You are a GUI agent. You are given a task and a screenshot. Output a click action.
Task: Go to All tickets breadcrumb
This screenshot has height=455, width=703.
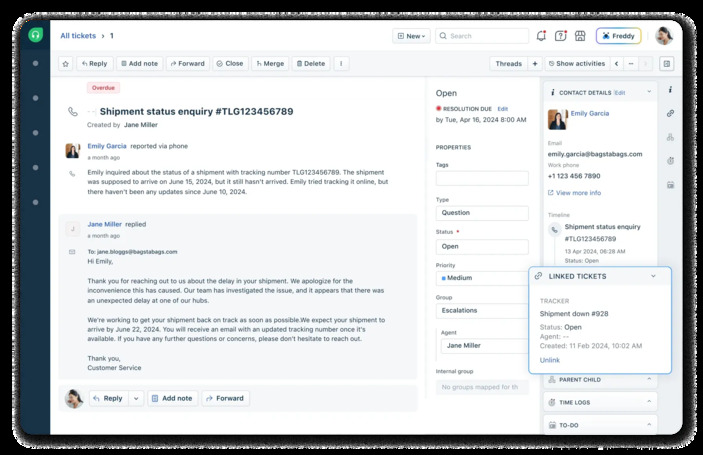[78, 36]
